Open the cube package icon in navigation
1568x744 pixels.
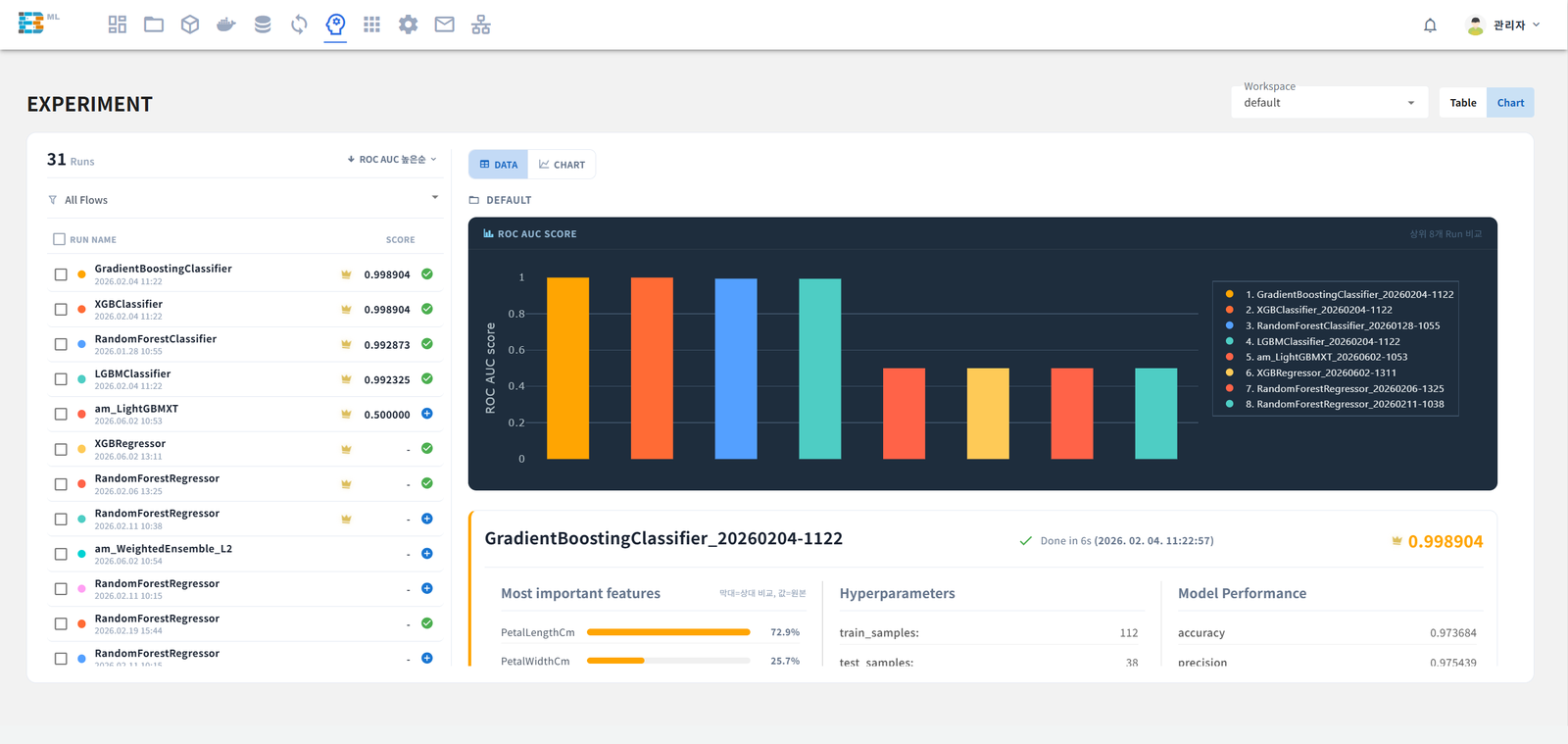190,25
